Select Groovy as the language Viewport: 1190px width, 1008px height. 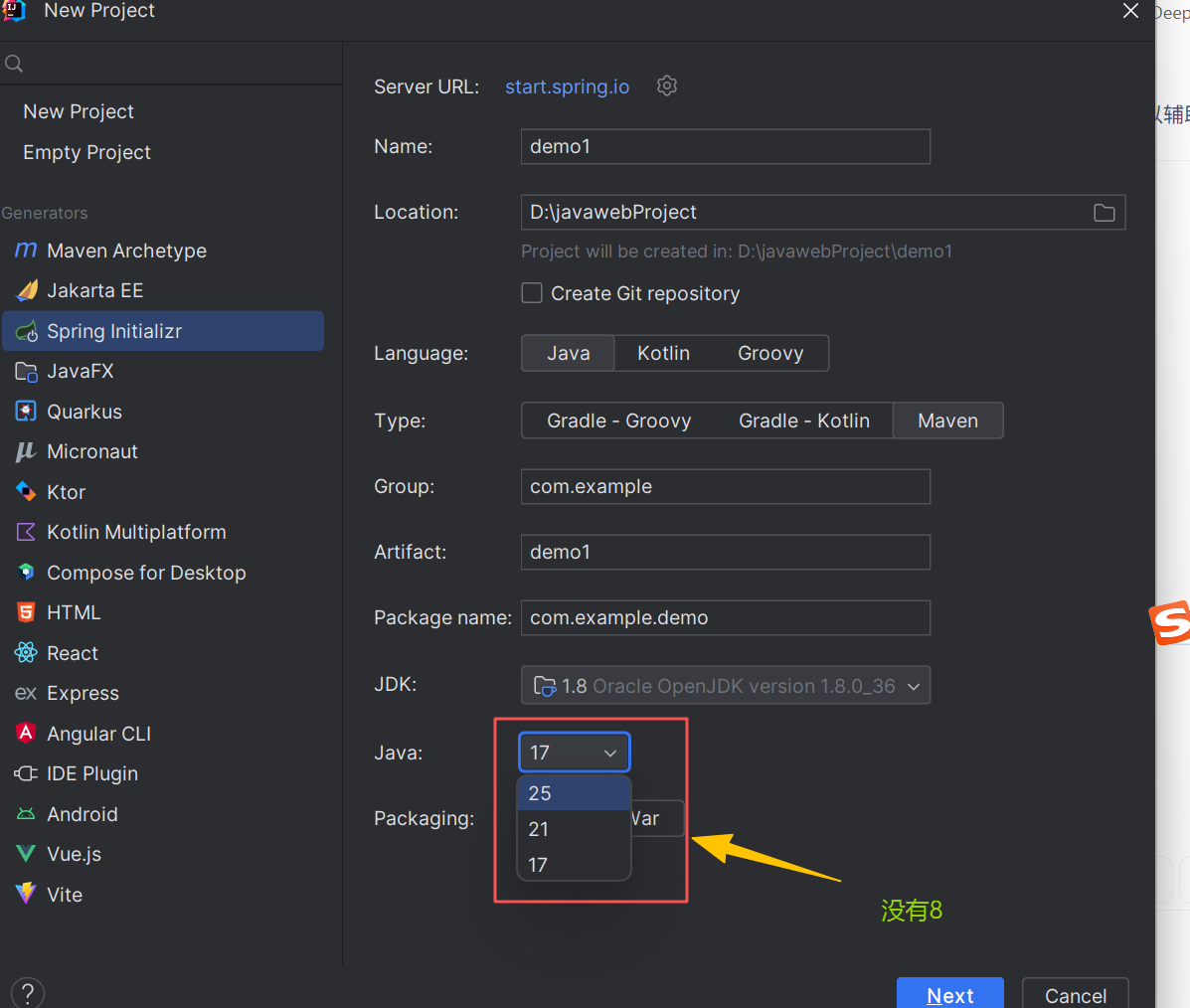(x=770, y=354)
